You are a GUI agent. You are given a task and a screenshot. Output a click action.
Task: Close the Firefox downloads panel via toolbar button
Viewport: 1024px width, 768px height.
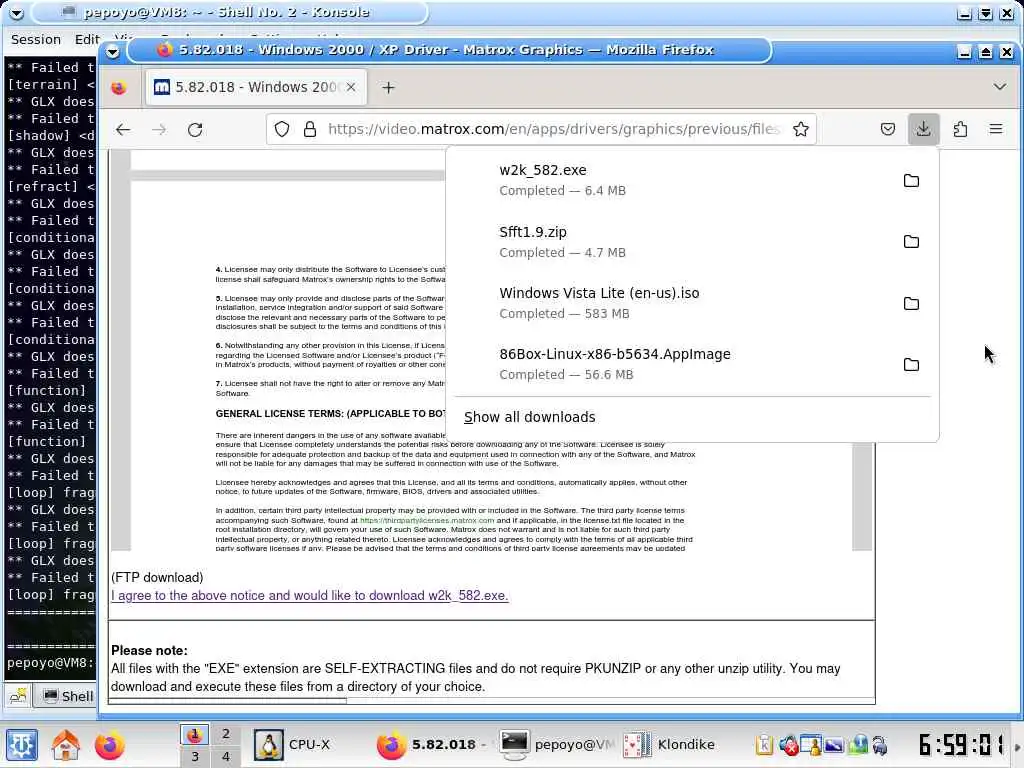point(923,129)
